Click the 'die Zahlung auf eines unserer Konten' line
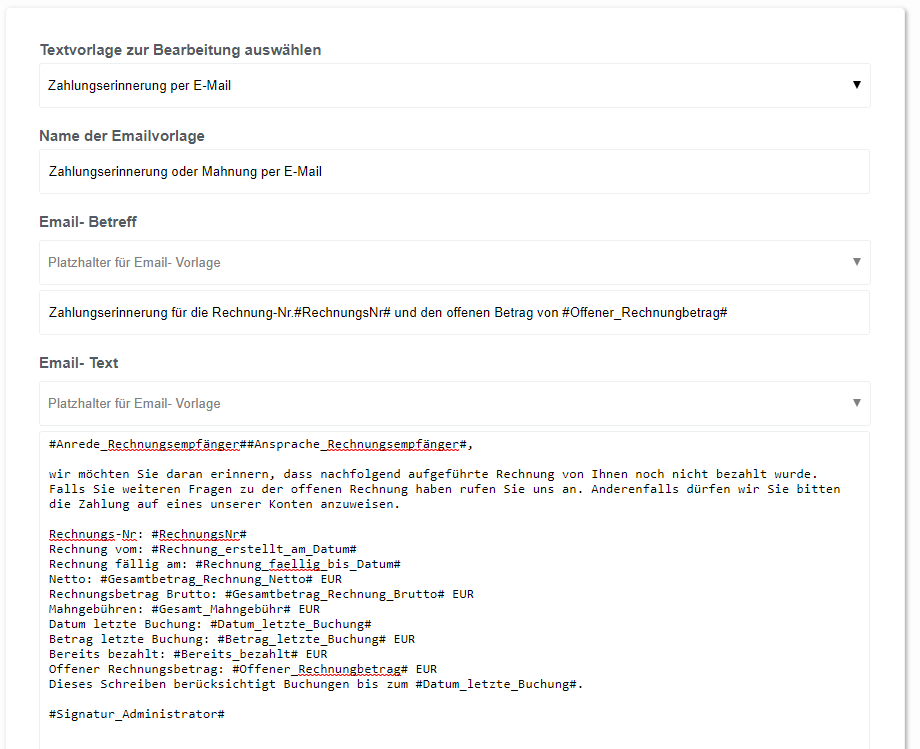This screenshot has width=920, height=749. (x=224, y=504)
